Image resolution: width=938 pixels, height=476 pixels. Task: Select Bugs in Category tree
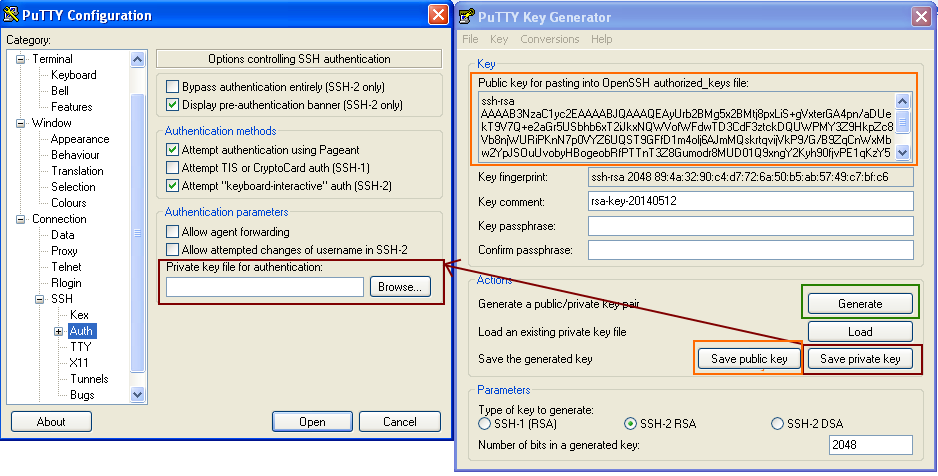(x=82, y=395)
